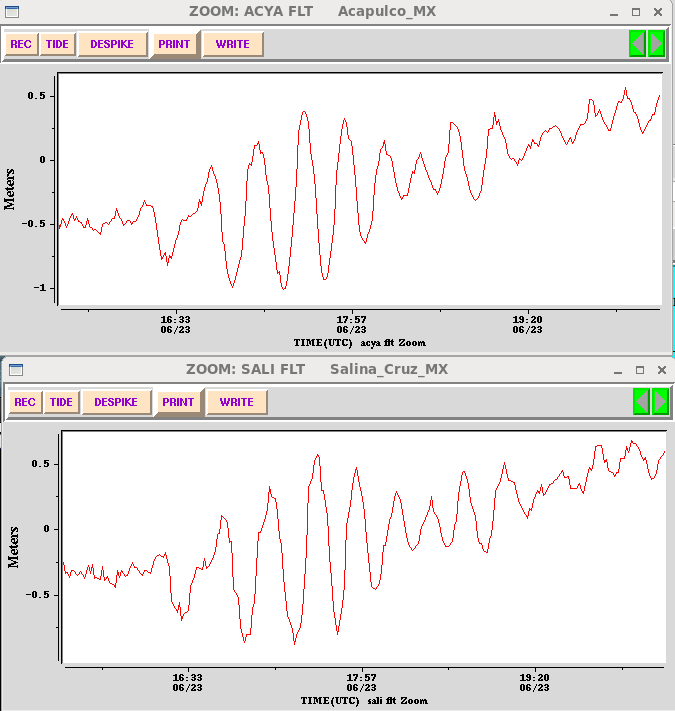Click the green left arrow in Salina Cruz window
675x711 pixels.
[642, 402]
